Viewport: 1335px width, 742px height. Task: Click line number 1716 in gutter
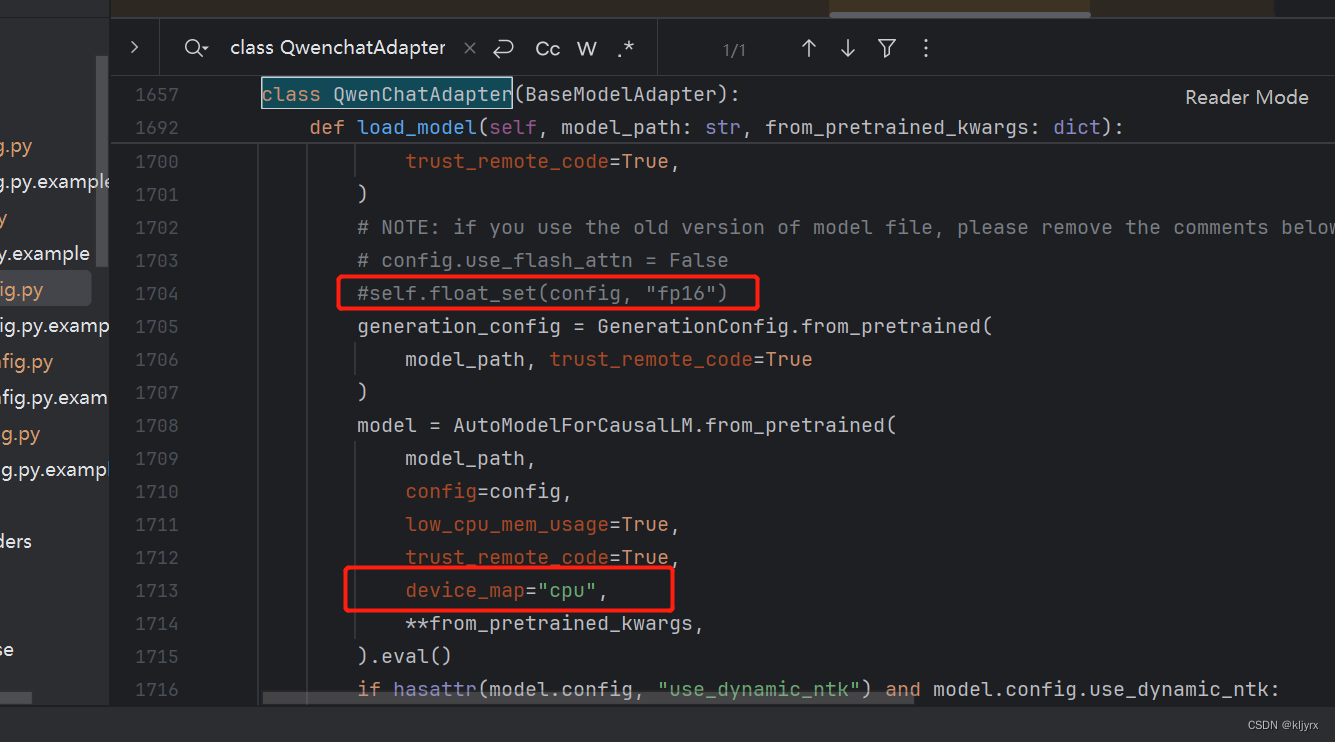157,689
